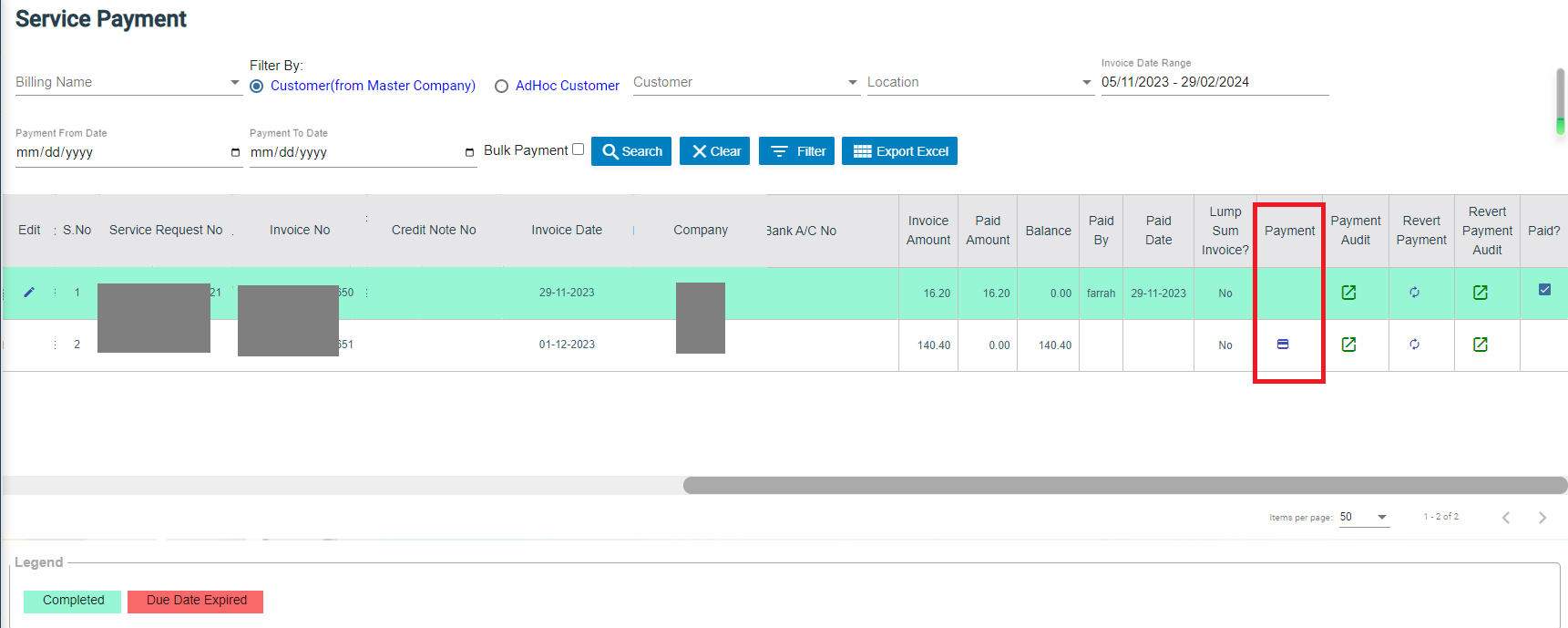1568x628 pixels.
Task: Click Revert Payment icon in row 1
Action: click(x=1415, y=293)
